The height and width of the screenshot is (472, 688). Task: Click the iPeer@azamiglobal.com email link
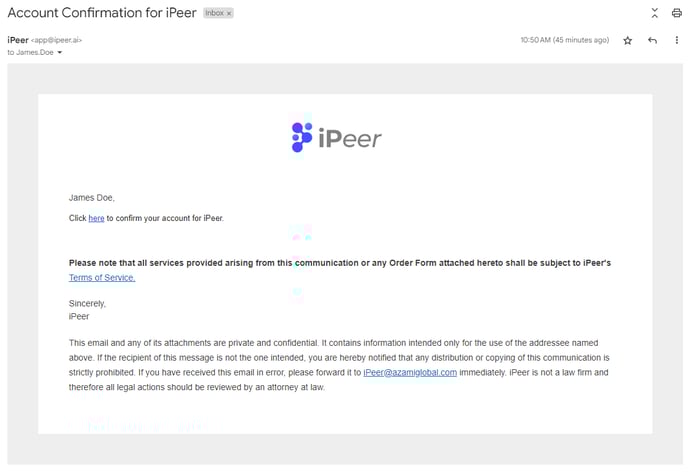pos(410,372)
